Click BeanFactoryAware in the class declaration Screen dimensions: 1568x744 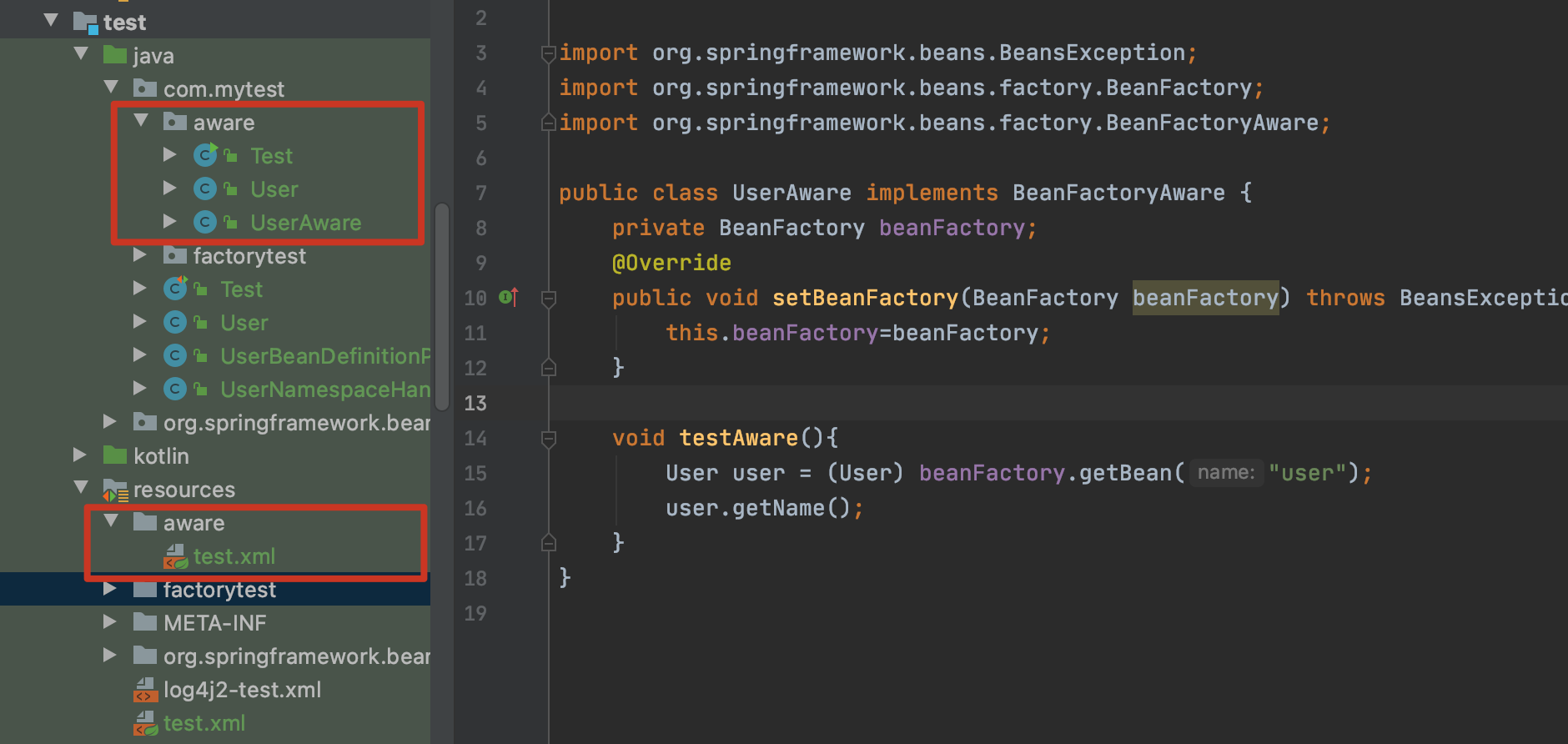[x=1118, y=193]
